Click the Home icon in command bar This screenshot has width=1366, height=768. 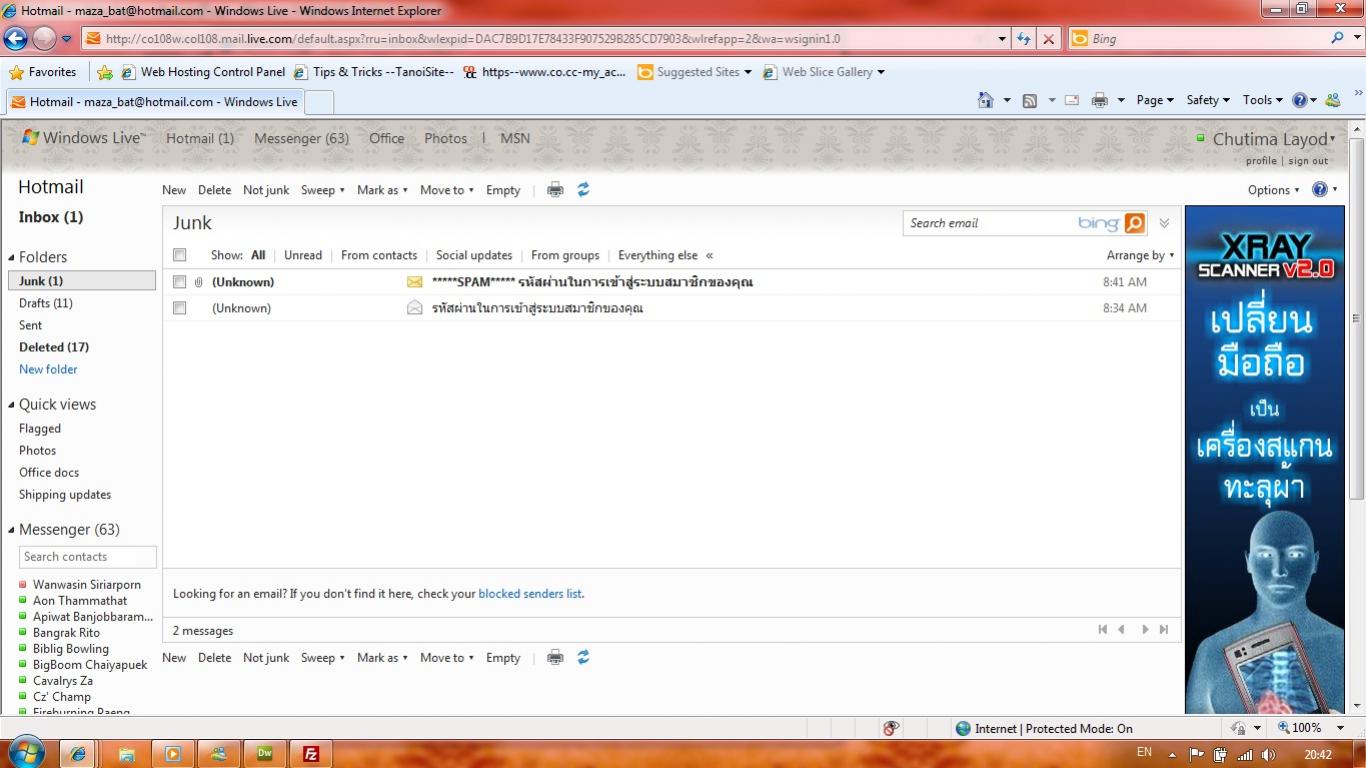[986, 100]
